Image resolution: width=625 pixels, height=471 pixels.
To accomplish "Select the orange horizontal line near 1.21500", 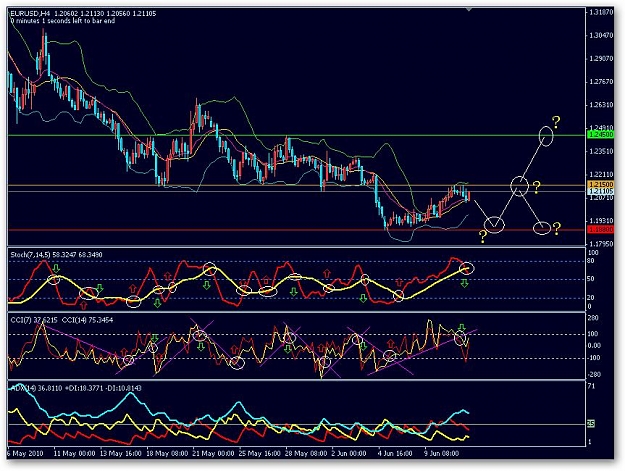I will coord(297,185).
